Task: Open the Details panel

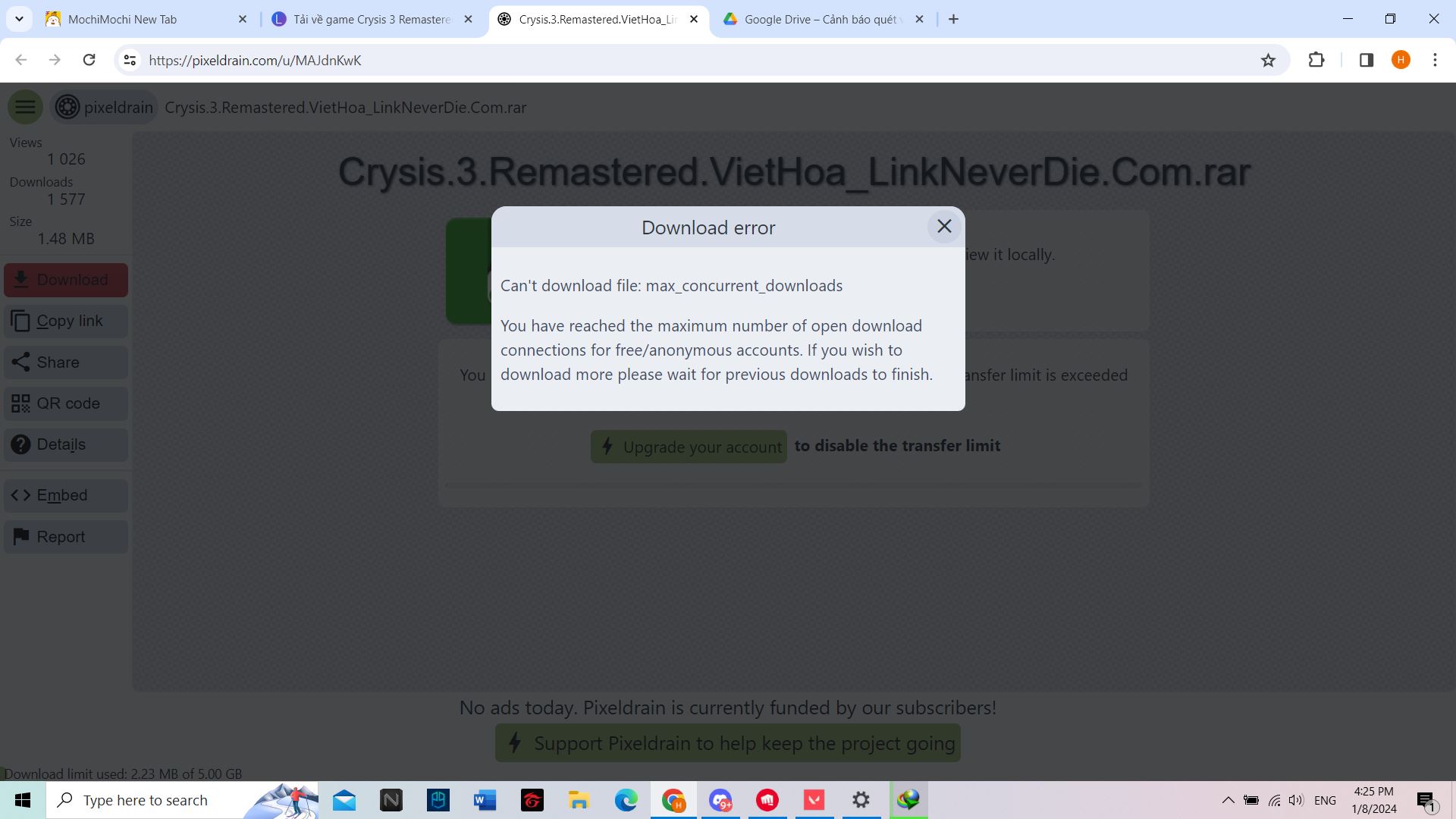Action: coord(65,444)
